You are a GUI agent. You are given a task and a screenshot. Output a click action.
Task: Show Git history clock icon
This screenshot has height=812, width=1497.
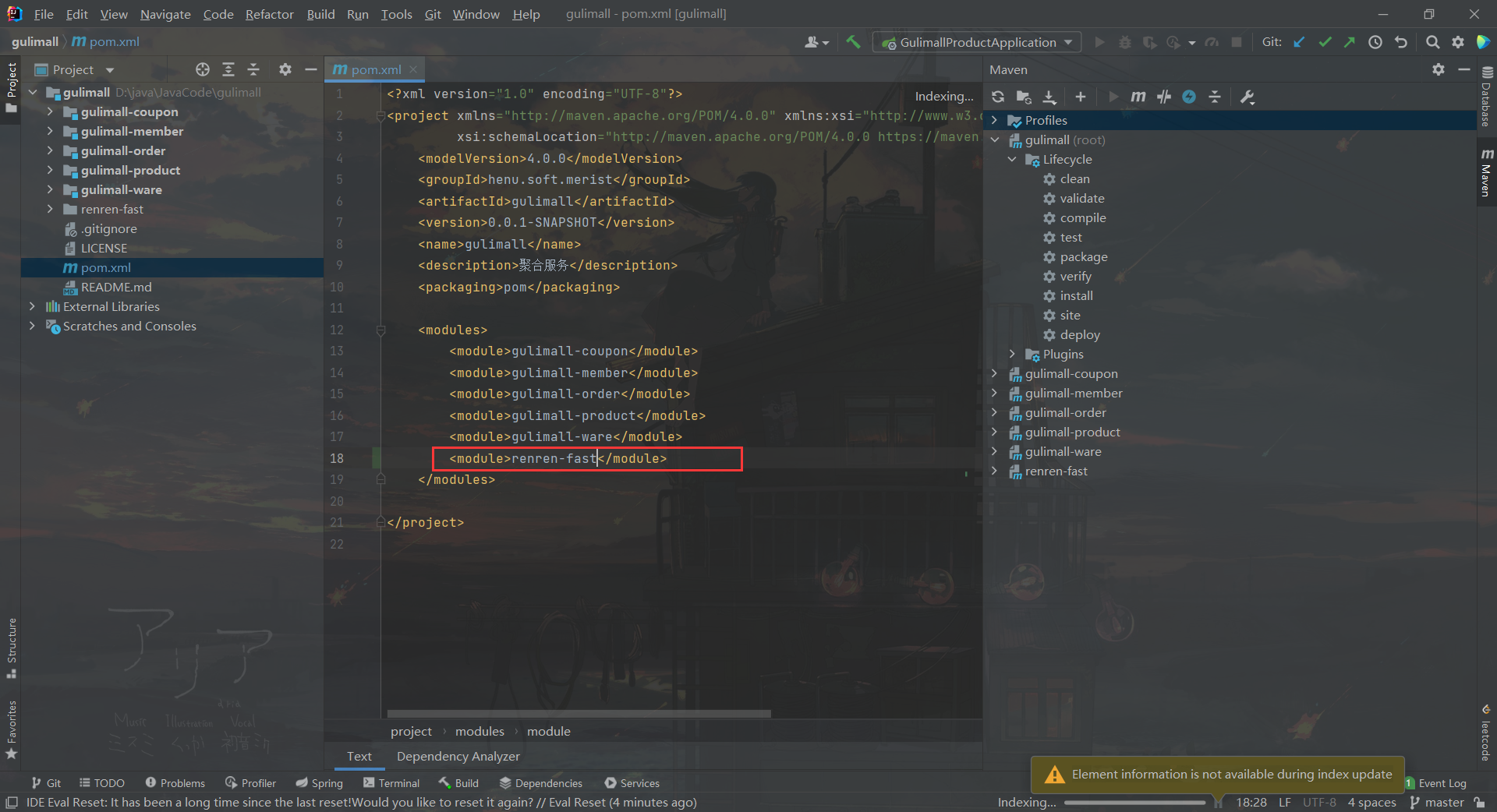click(x=1375, y=42)
